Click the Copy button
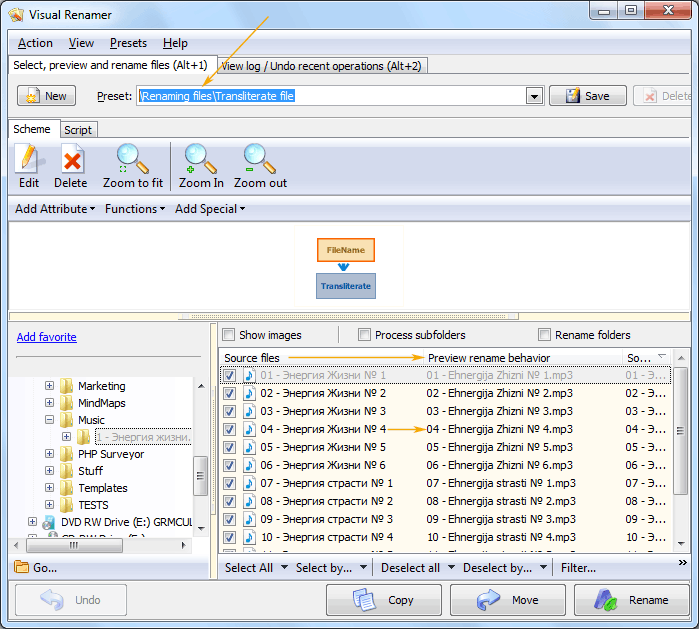The image size is (699, 629). [383, 600]
